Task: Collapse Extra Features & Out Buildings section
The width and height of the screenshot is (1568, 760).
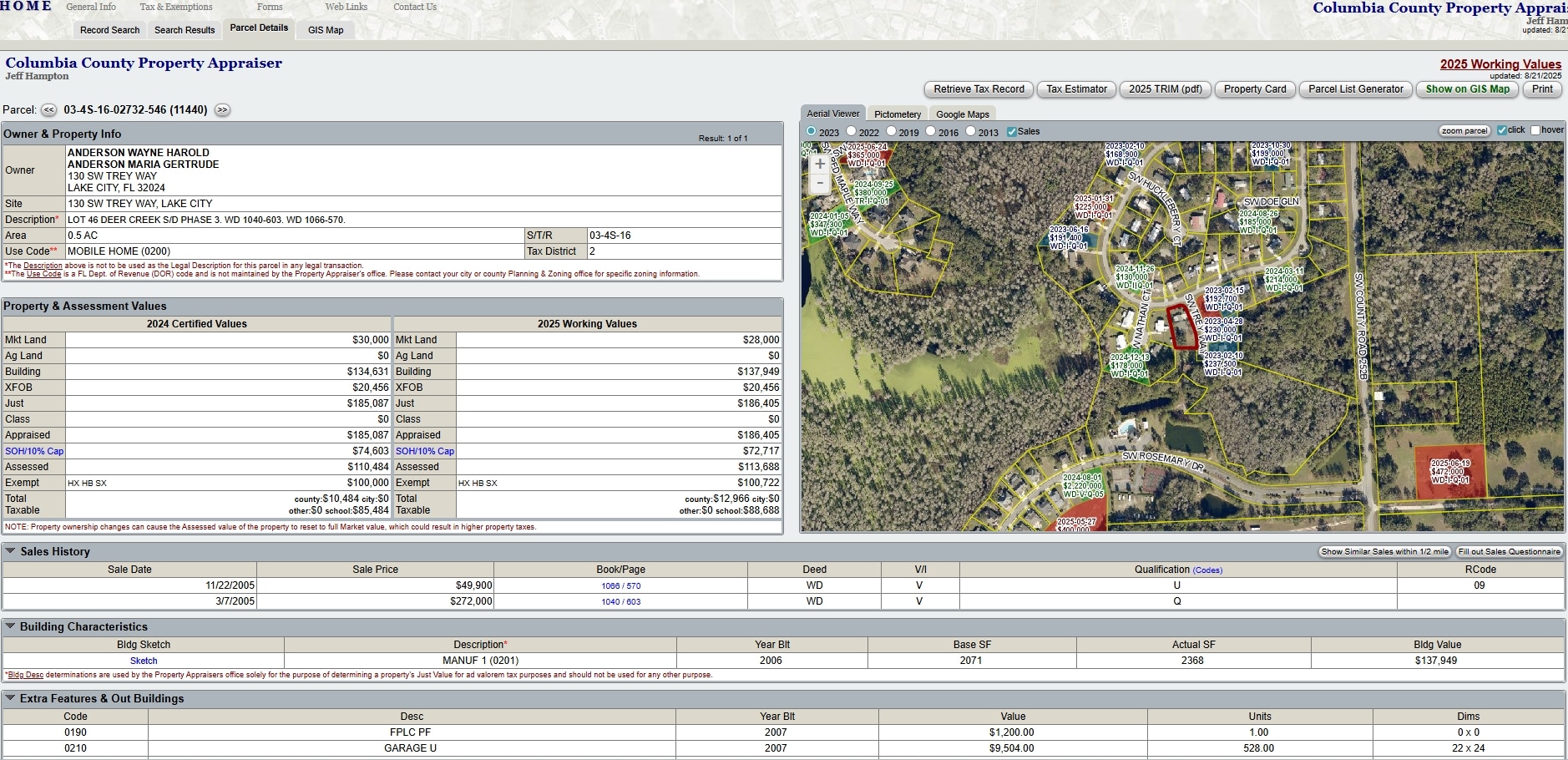Action: (x=10, y=698)
